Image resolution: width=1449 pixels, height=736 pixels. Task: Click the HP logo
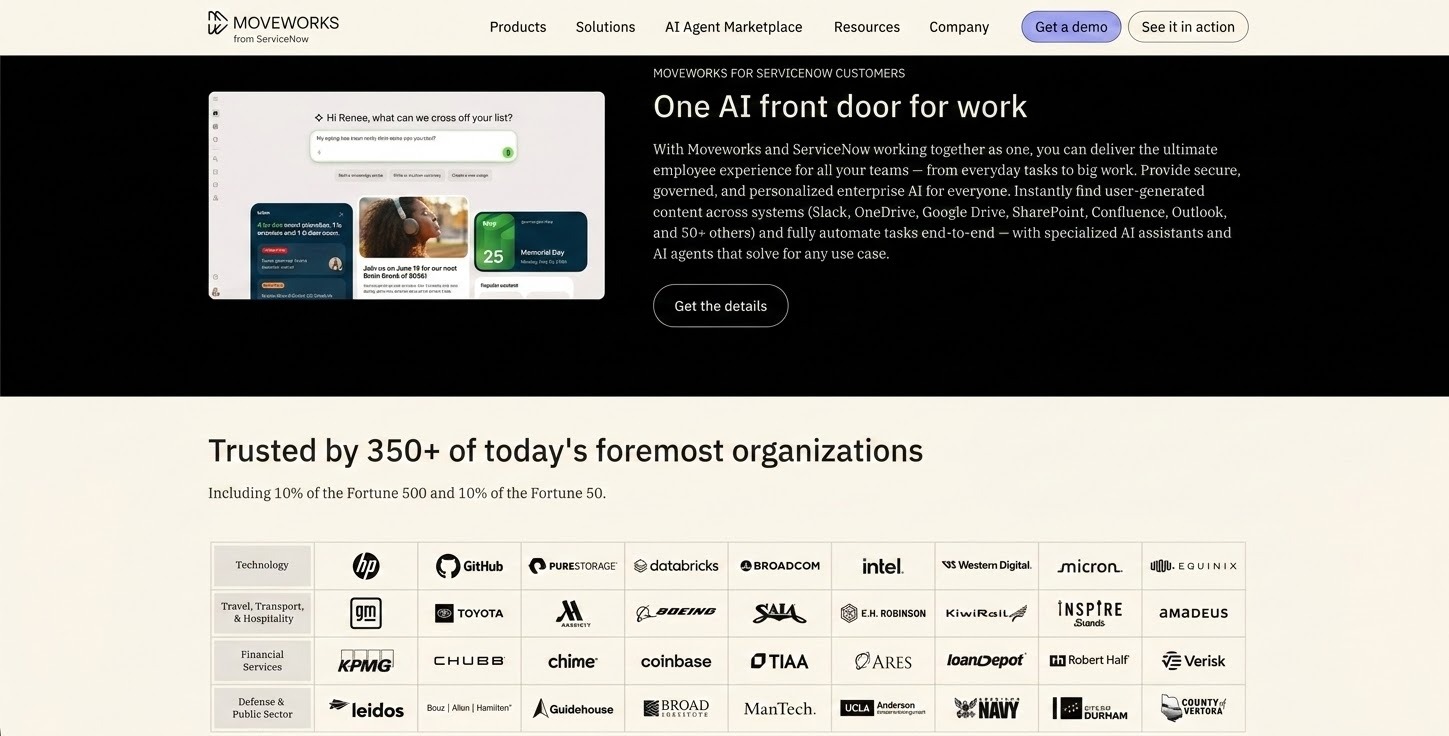coord(366,566)
